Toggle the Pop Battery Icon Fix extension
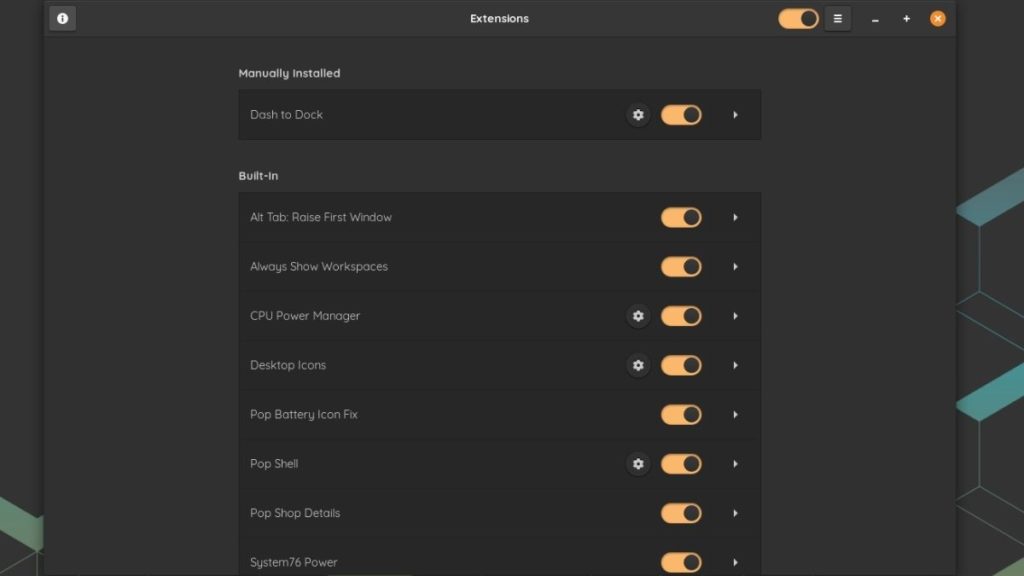The image size is (1024, 576). (681, 414)
